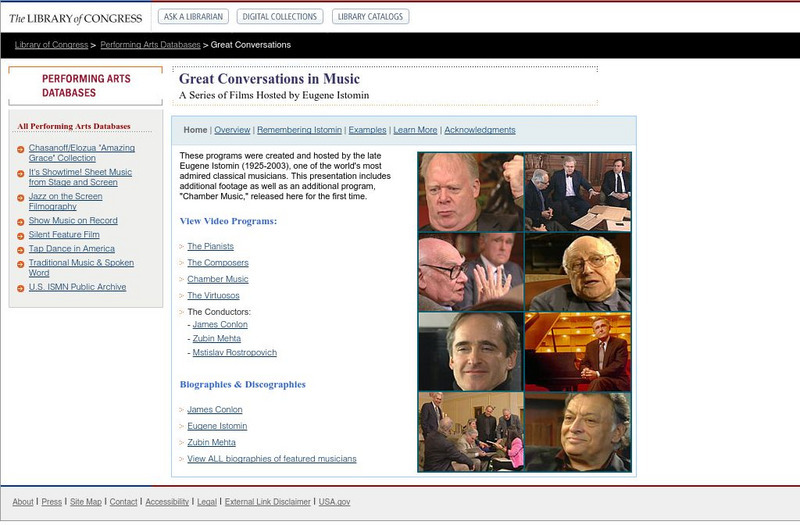
Task: Open Silent Feature Film database
Action: (64, 234)
